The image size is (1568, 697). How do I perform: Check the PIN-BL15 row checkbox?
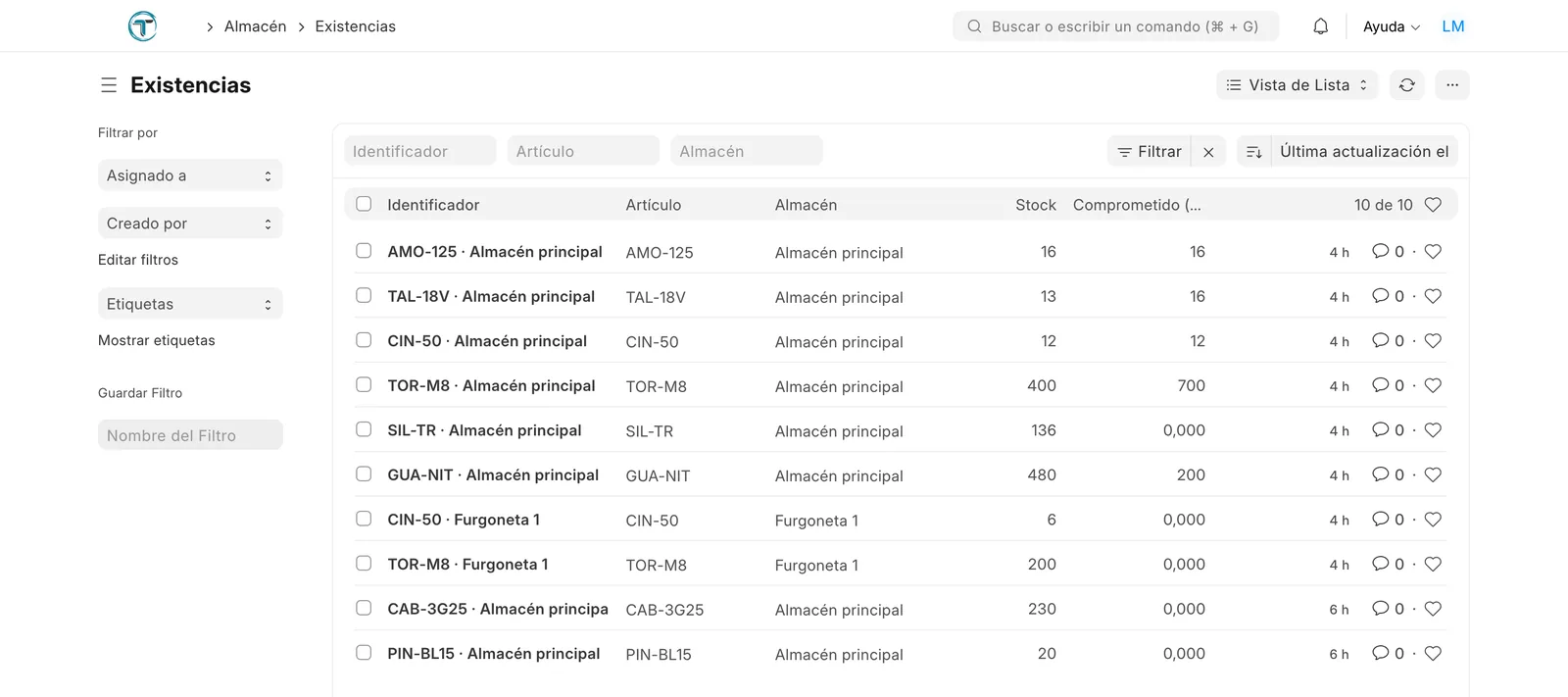point(364,652)
